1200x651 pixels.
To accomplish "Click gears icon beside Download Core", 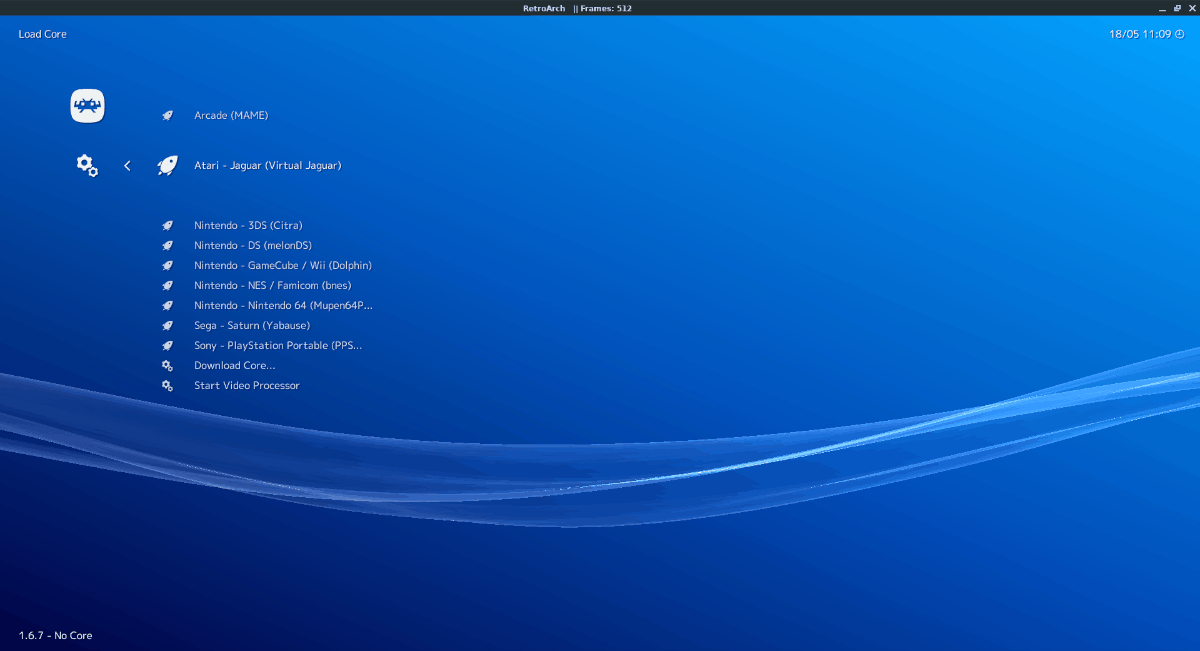I will pos(167,366).
